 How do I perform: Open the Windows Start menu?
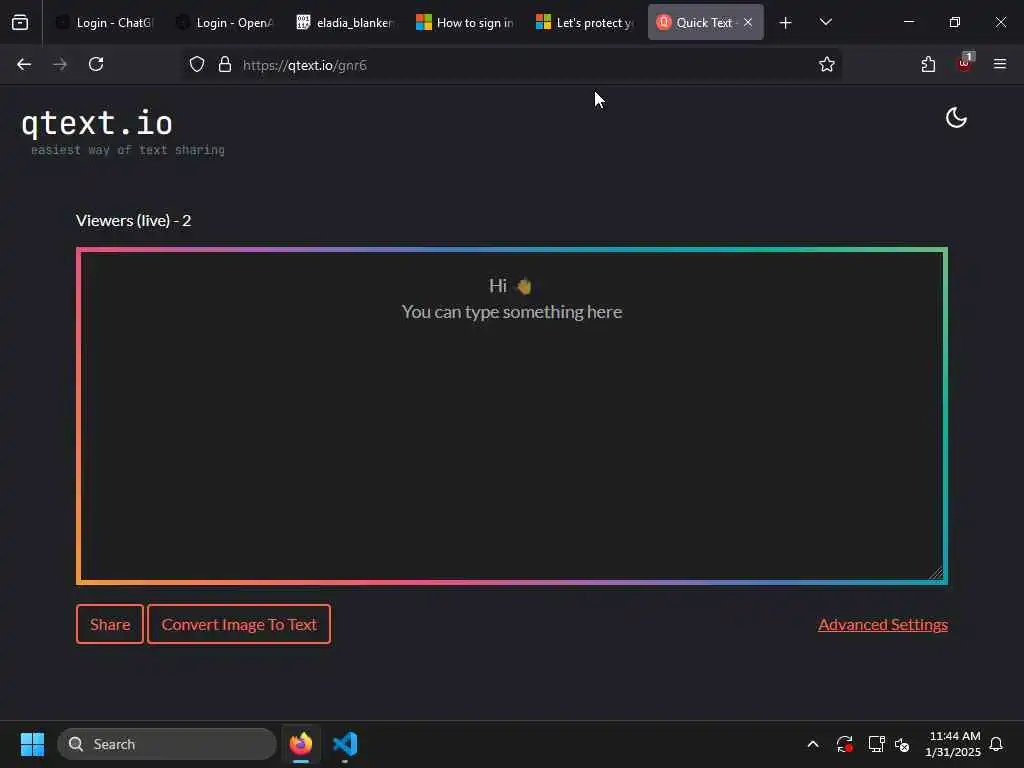[x=32, y=744]
